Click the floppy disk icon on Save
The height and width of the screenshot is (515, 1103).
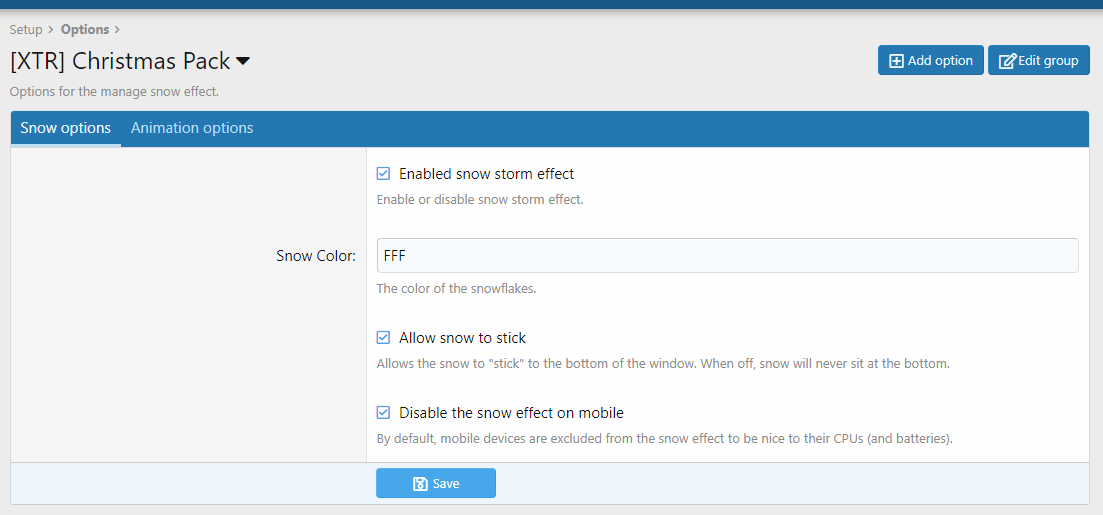(x=421, y=484)
